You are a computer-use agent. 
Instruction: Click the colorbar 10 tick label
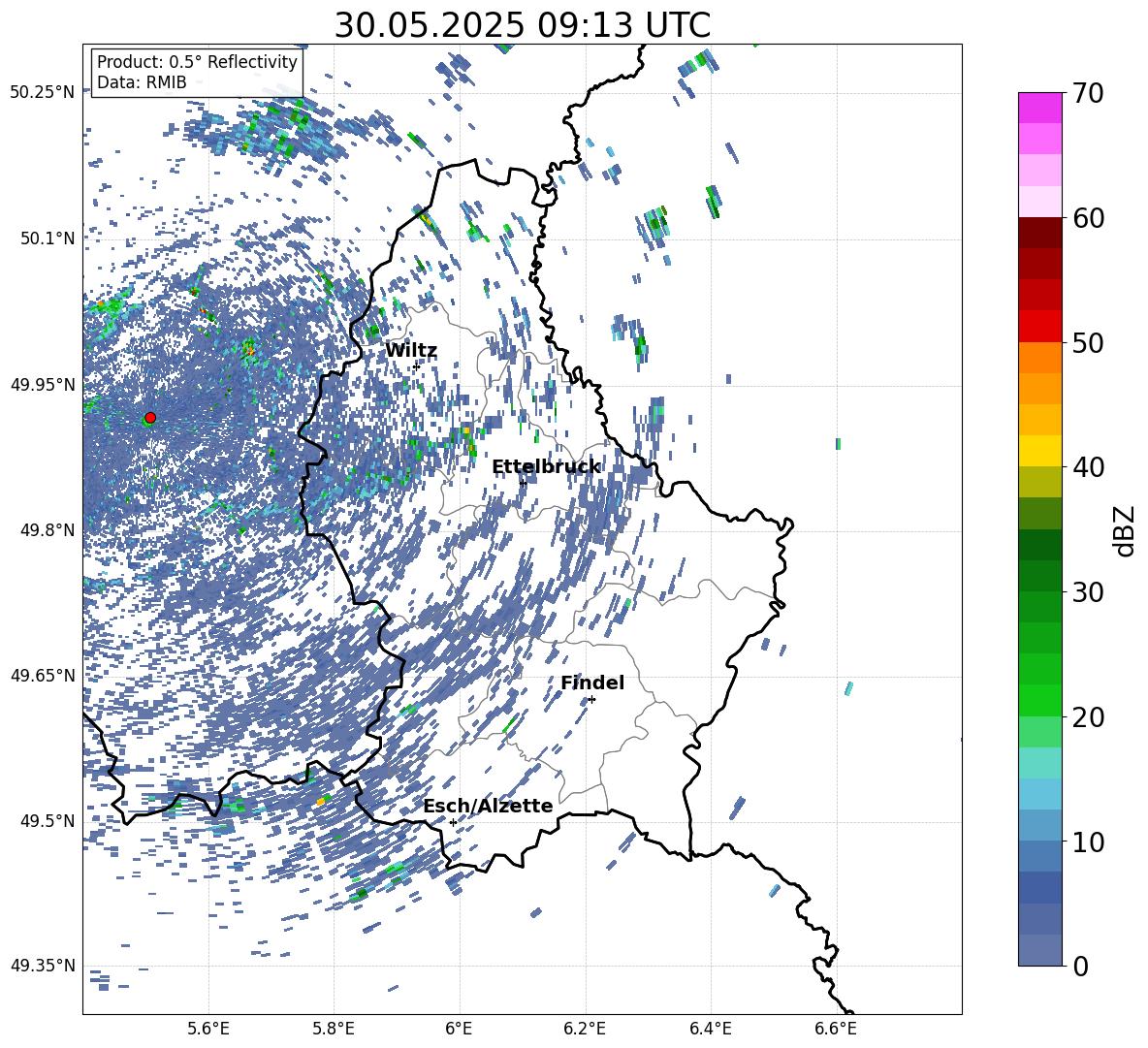(x=1088, y=842)
